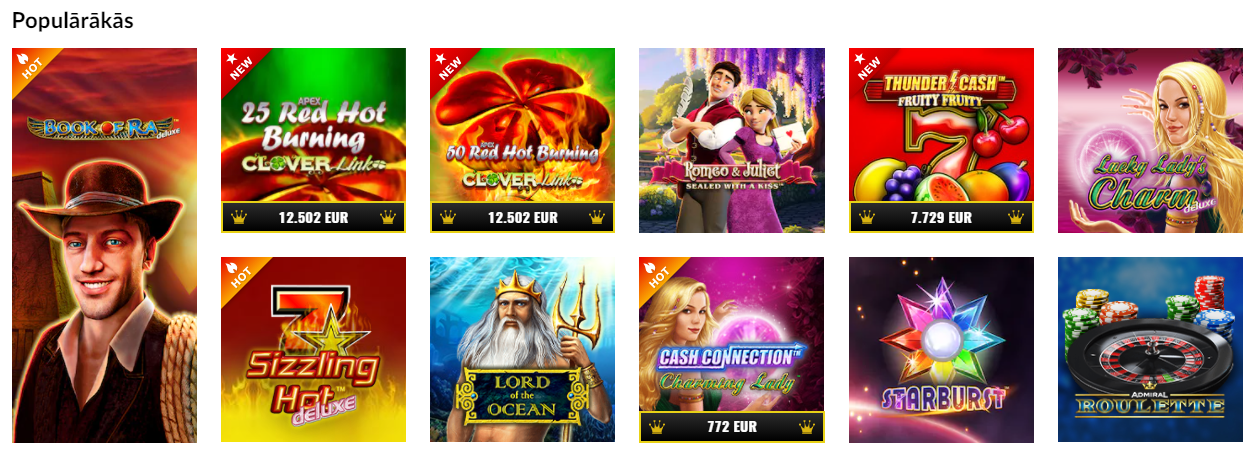1255x459 pixels.
Task: Click the NEW badge on 50 Red Hot Burning
Action: (446, 65)
